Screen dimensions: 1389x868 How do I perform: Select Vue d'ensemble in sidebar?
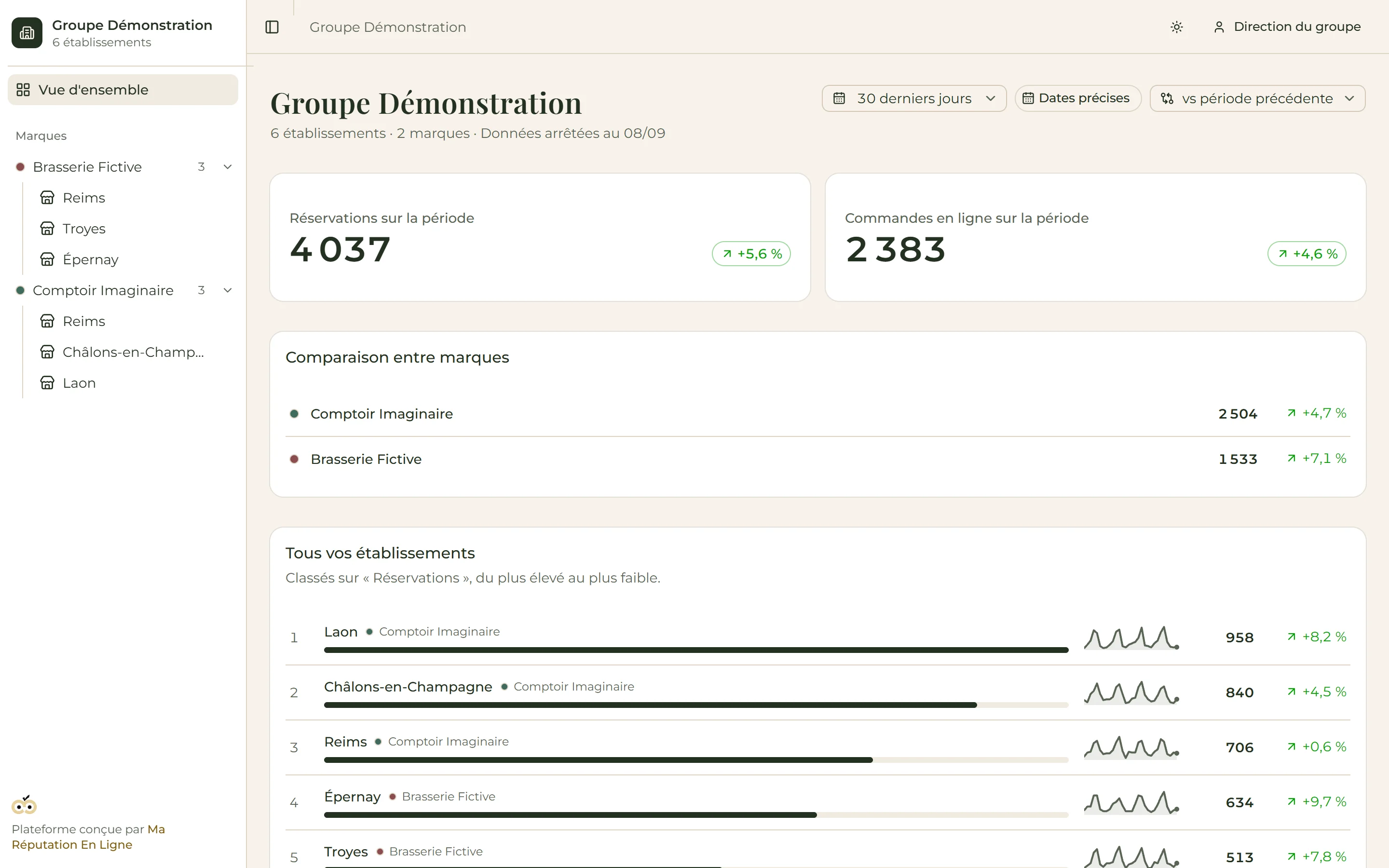coord(123,90)
